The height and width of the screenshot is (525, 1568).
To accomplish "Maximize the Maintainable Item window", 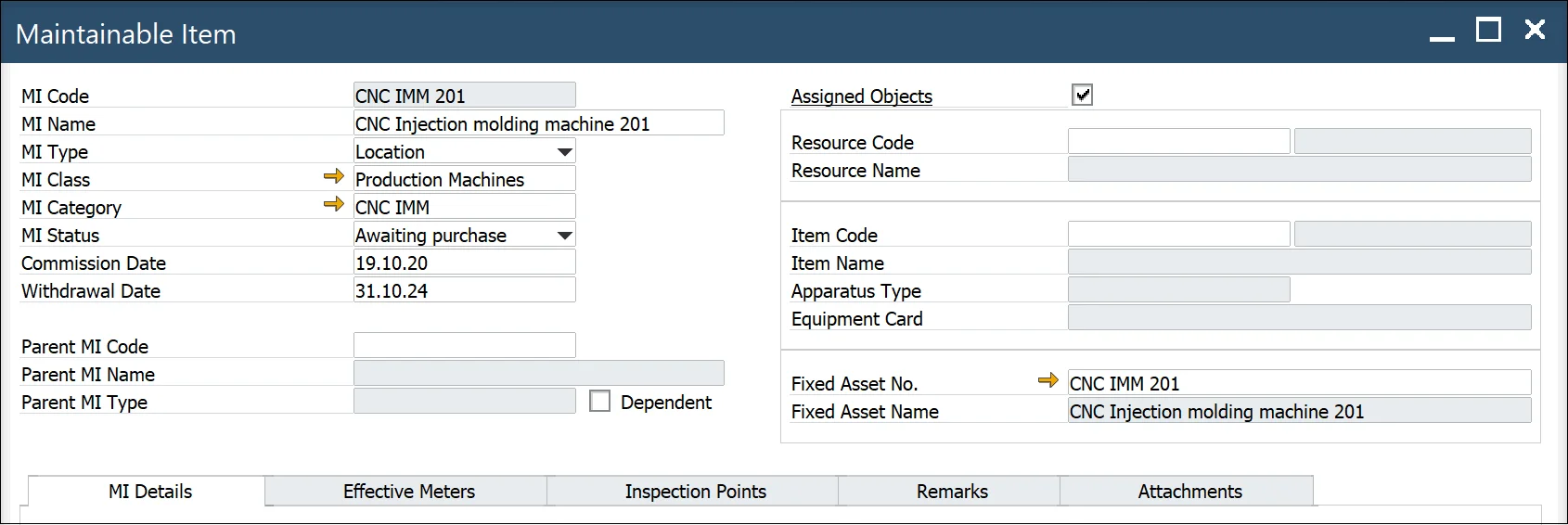I will 1488,31.
